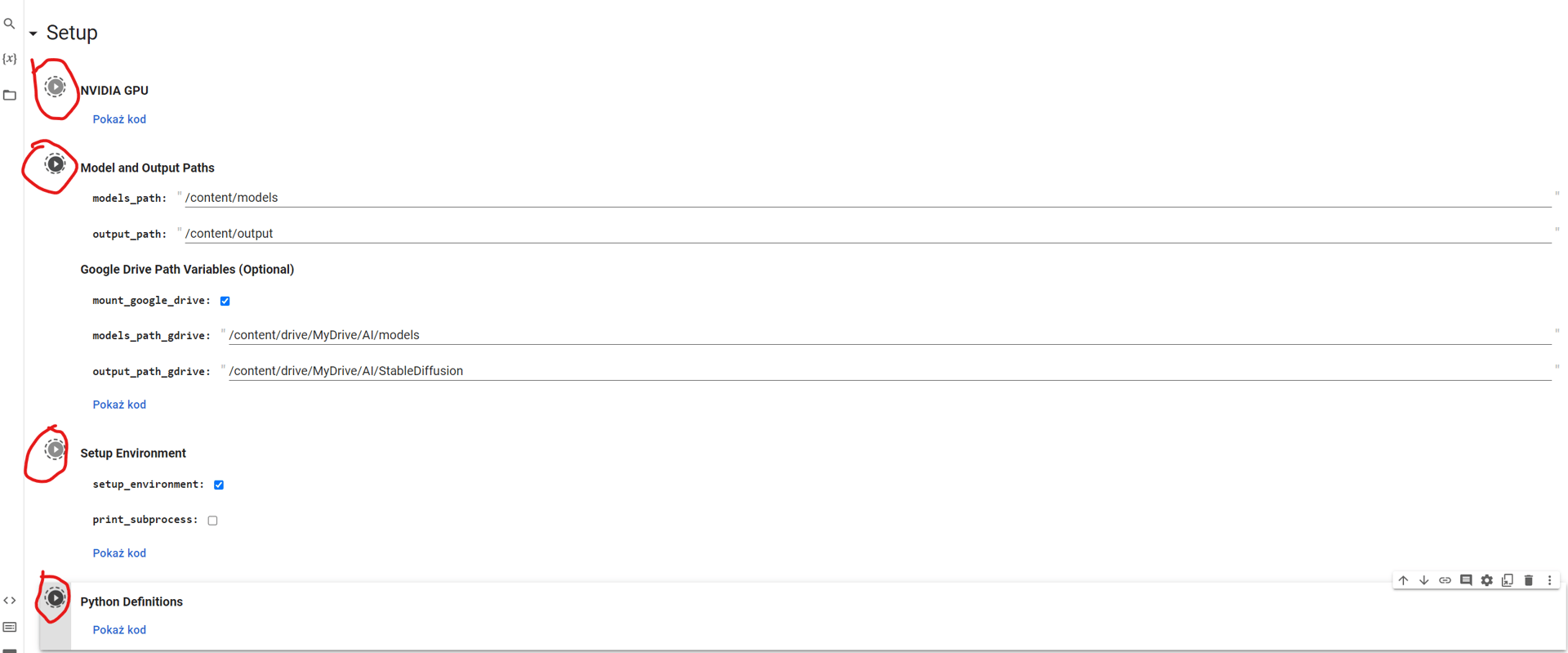Click the models_path input field
Viewport: 1568px width, 653px height.
[866, 198]
